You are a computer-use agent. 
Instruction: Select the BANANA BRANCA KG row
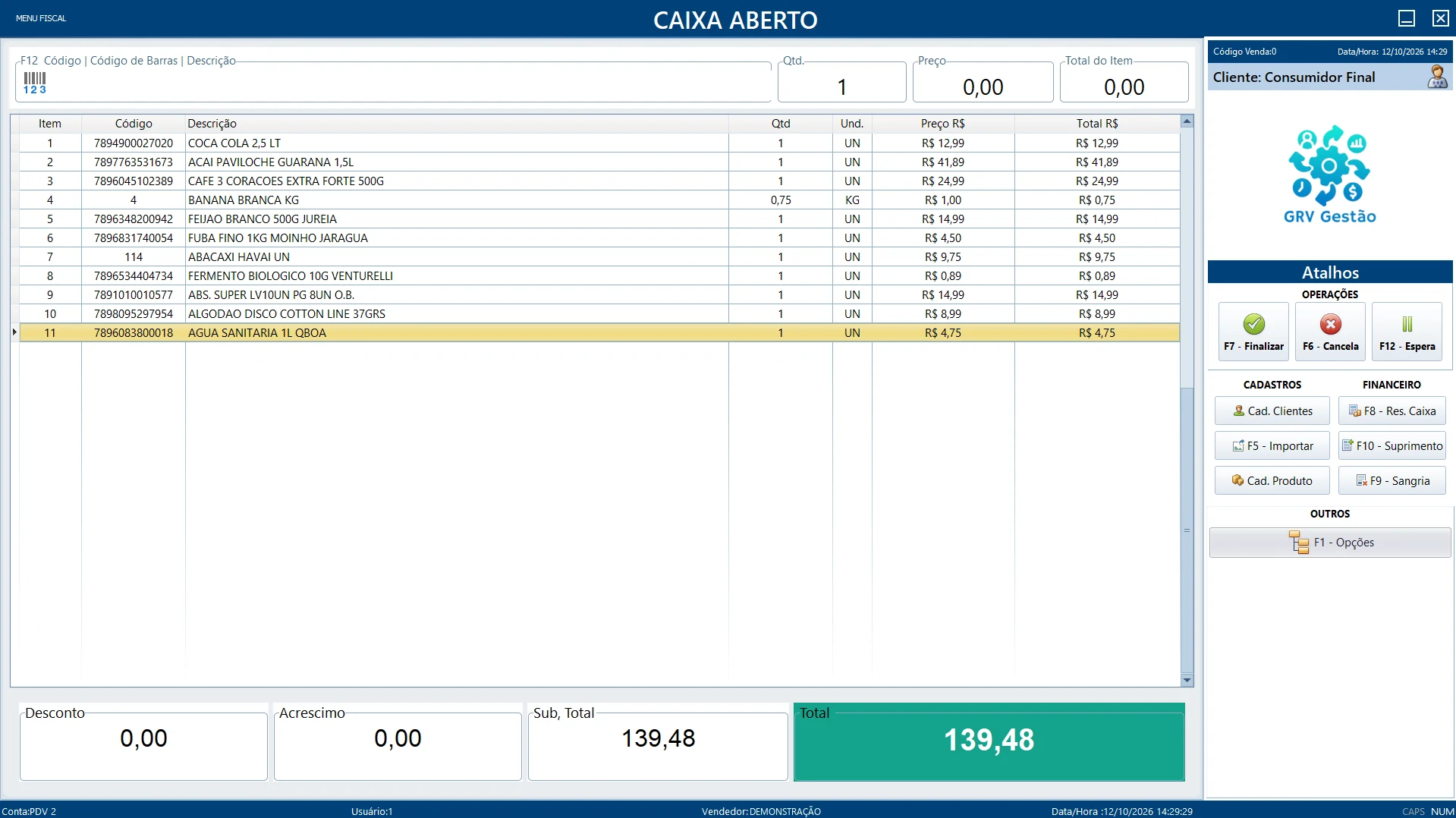pyautogui.click(x=599, y=200)
